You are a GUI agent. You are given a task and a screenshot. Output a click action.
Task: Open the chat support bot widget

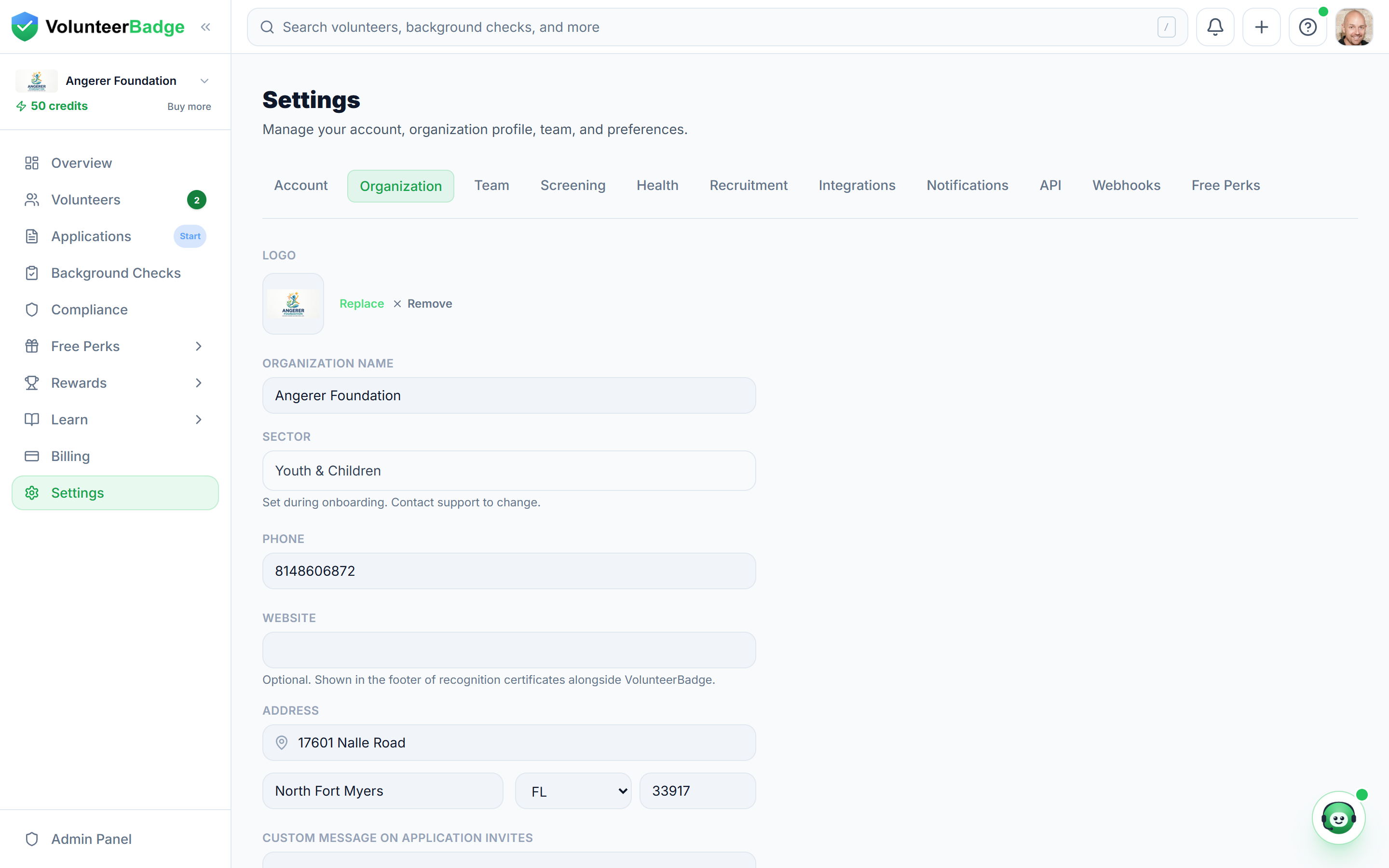[x=1338, y=818]
